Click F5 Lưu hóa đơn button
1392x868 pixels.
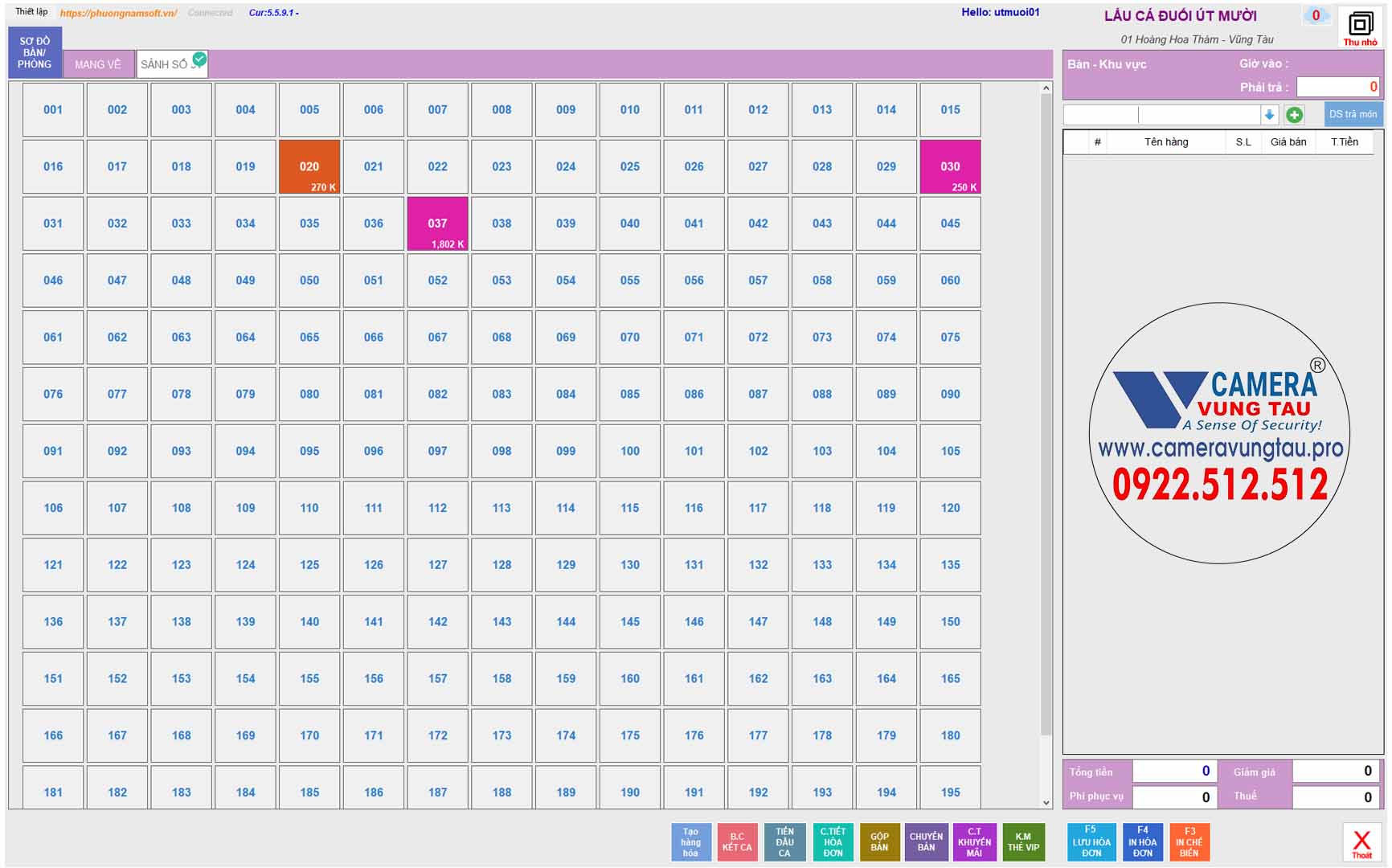click(x=1091, y=842)
